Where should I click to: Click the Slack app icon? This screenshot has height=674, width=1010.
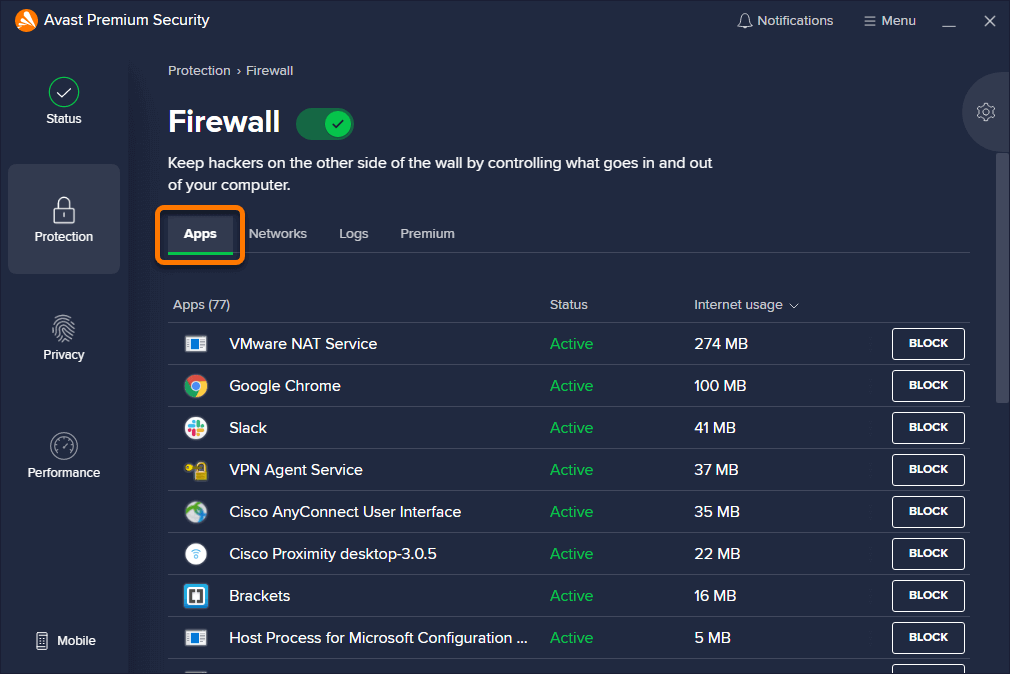pos(196,427)
